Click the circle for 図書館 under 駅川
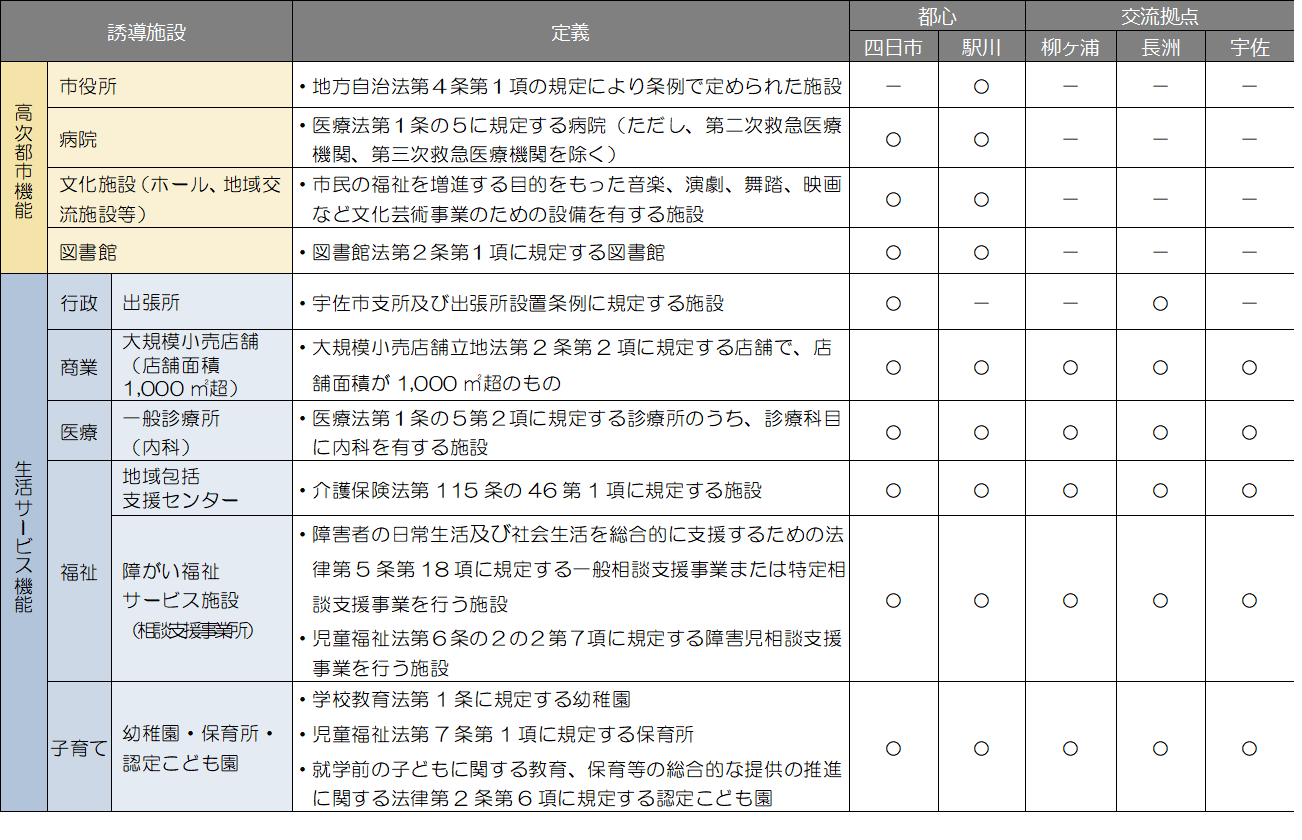 (x=981, y=252)
